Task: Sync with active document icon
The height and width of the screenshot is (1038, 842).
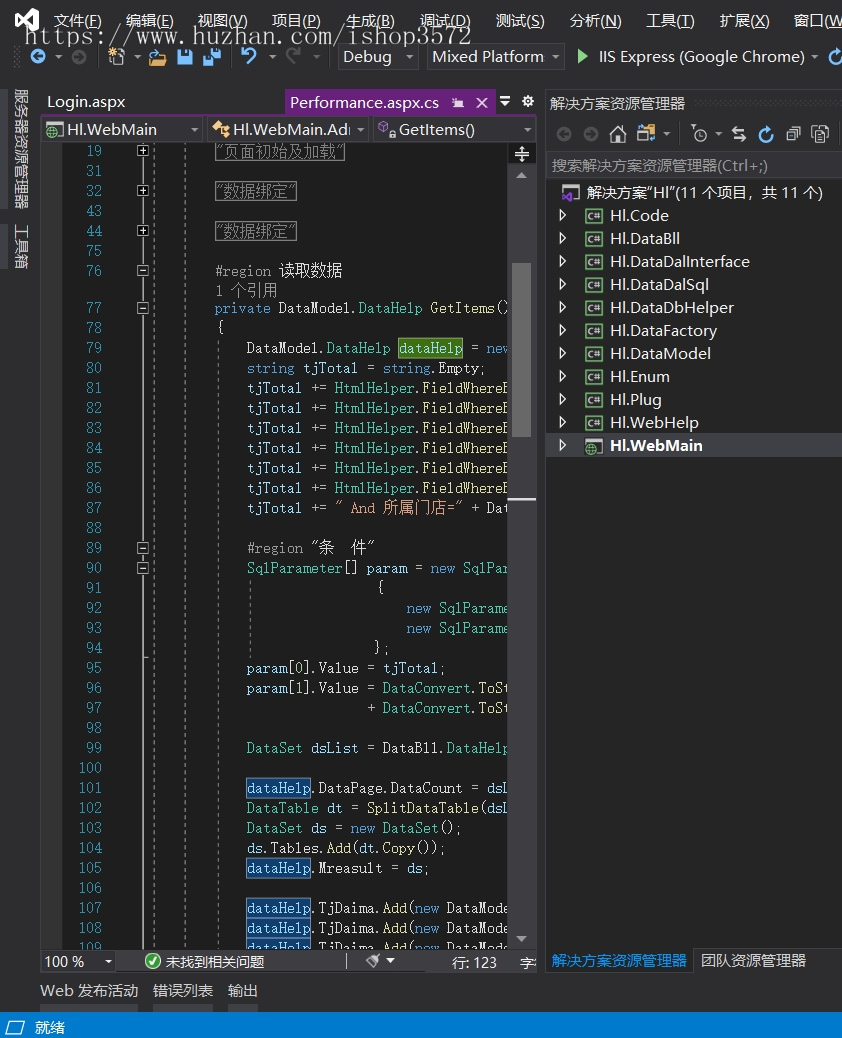Action: (739, 134)
